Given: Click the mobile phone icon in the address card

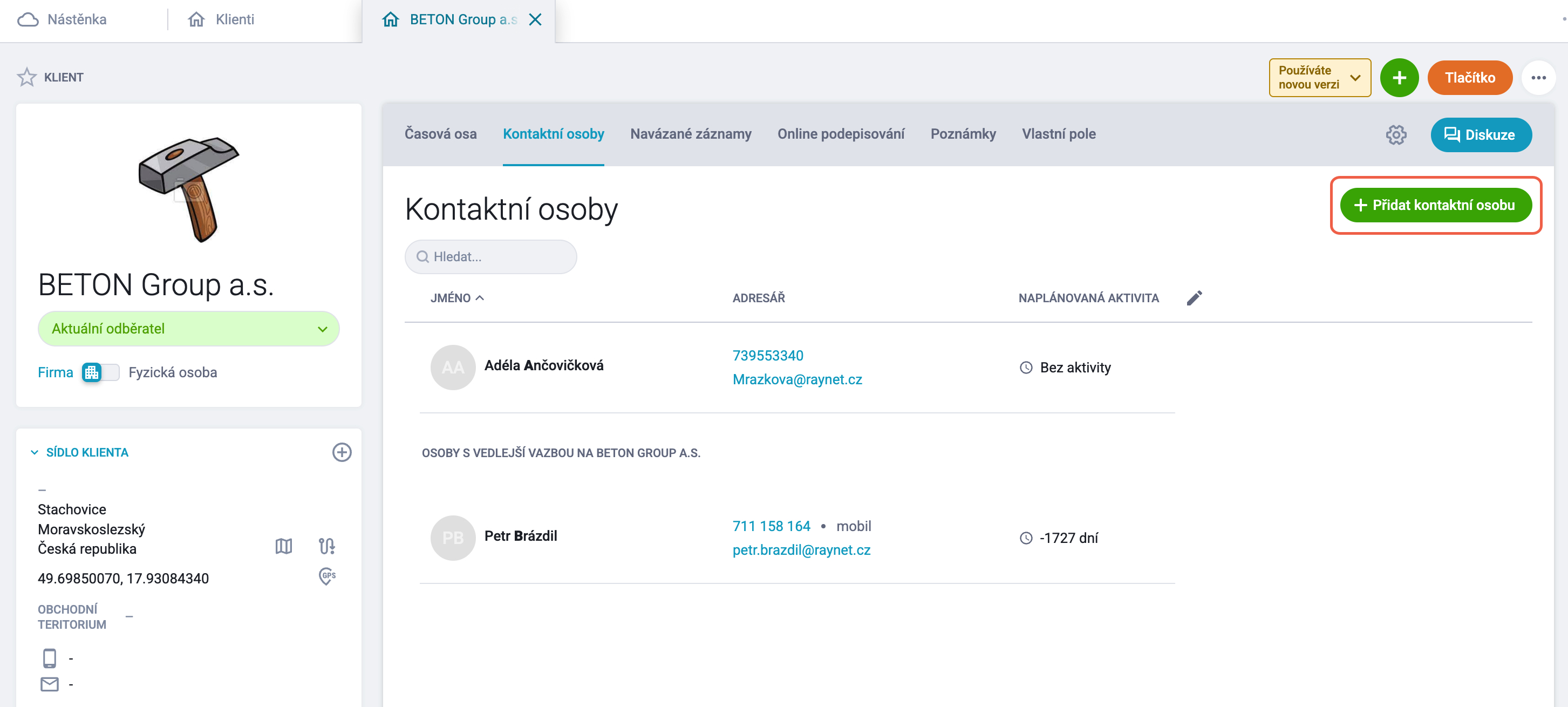Looking at the screenshot, I should 49,658.
